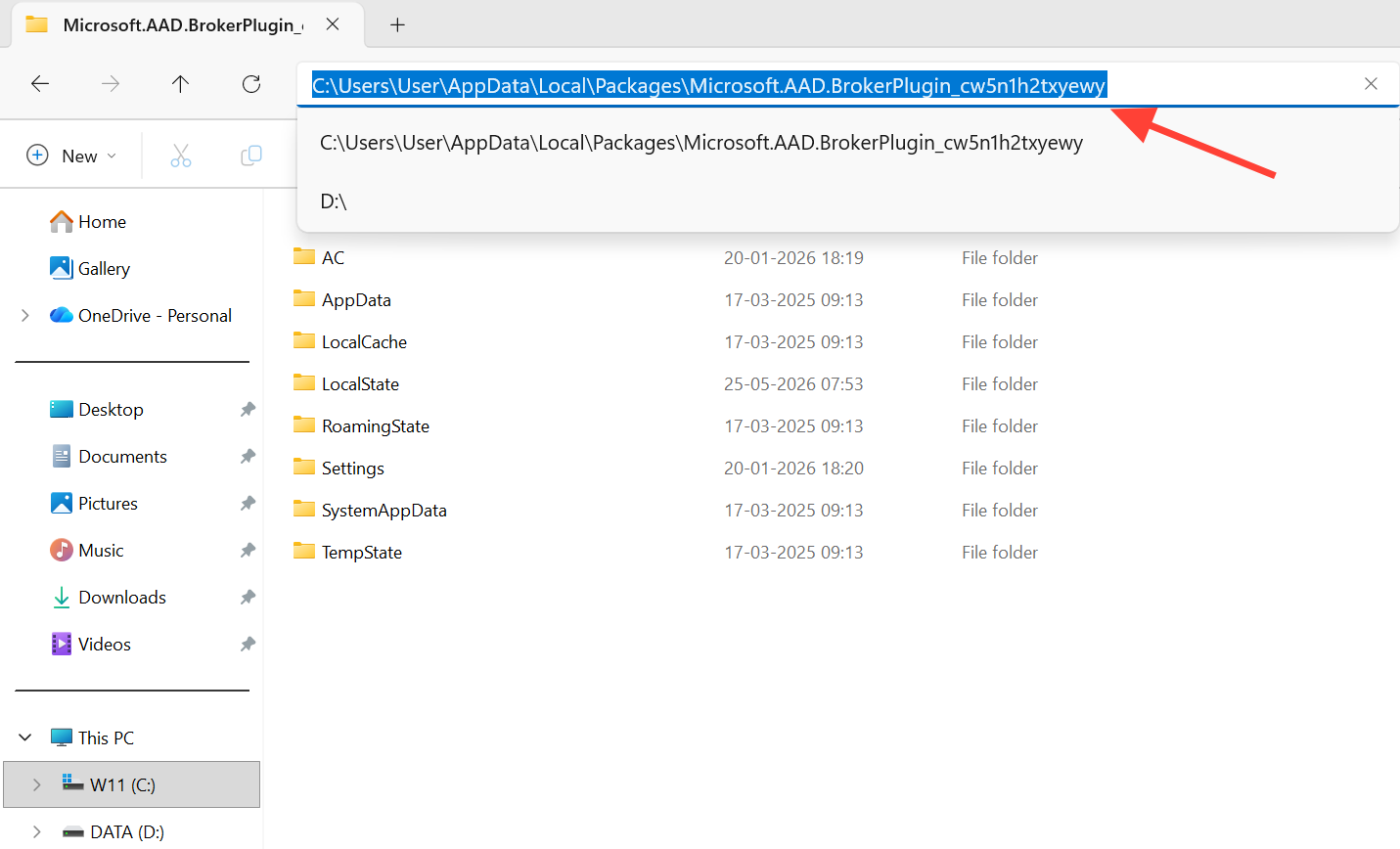Click the Cut scissors icon
This screenshot has height=849, width=1400.
click(x=181, y=156)
